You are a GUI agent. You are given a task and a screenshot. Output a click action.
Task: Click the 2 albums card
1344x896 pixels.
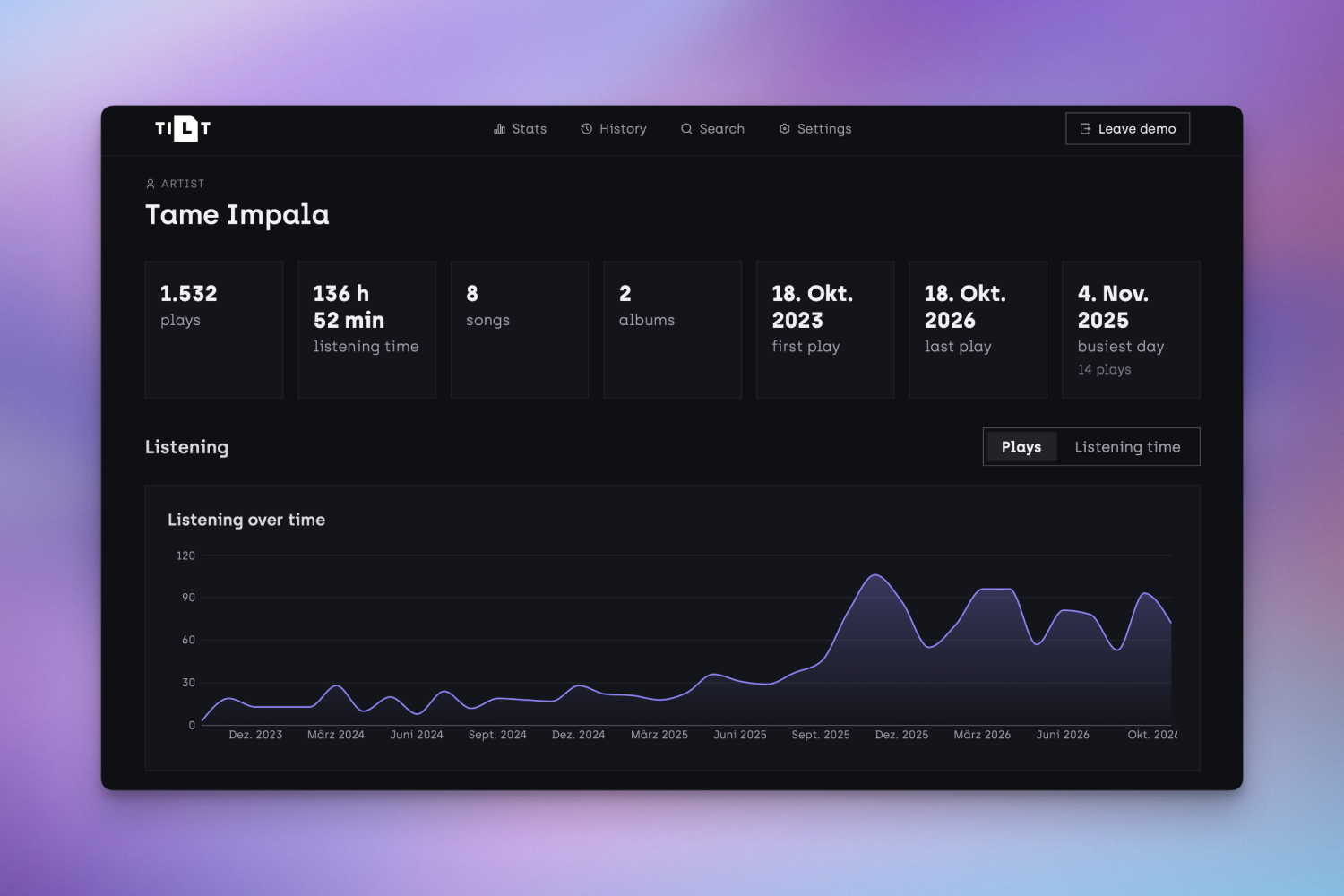(673, 330)
